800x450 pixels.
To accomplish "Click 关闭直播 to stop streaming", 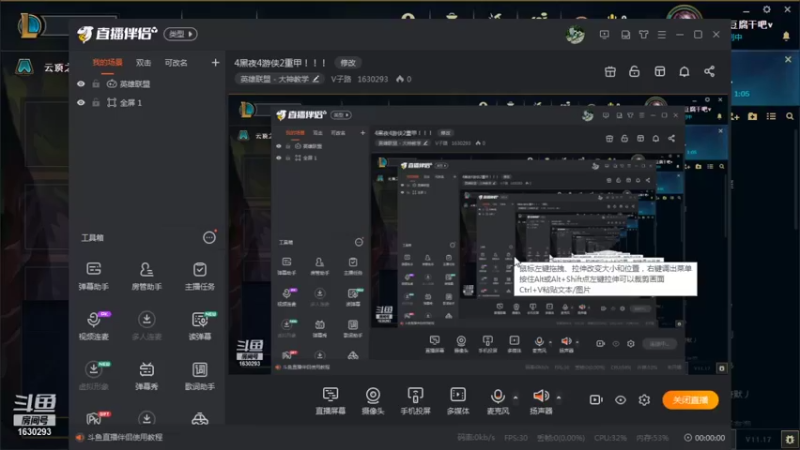I will [690, 399].
